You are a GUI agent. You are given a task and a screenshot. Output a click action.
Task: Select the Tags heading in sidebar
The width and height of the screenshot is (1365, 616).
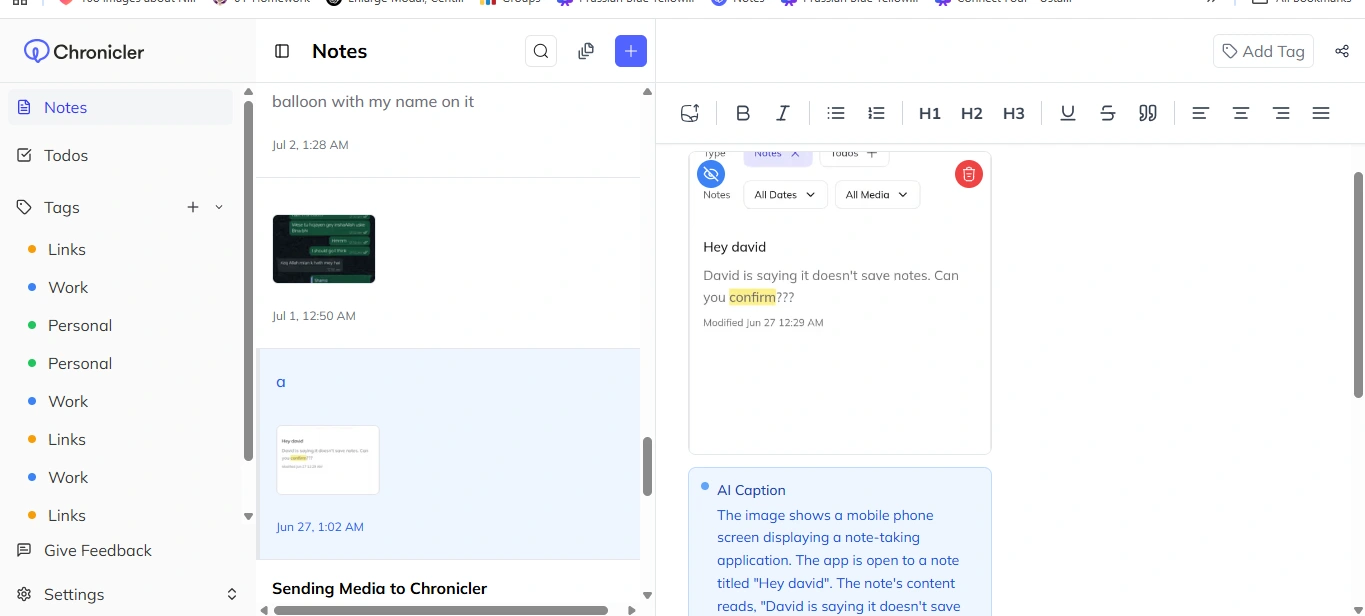pyautogui.click(x=62, y=207)
